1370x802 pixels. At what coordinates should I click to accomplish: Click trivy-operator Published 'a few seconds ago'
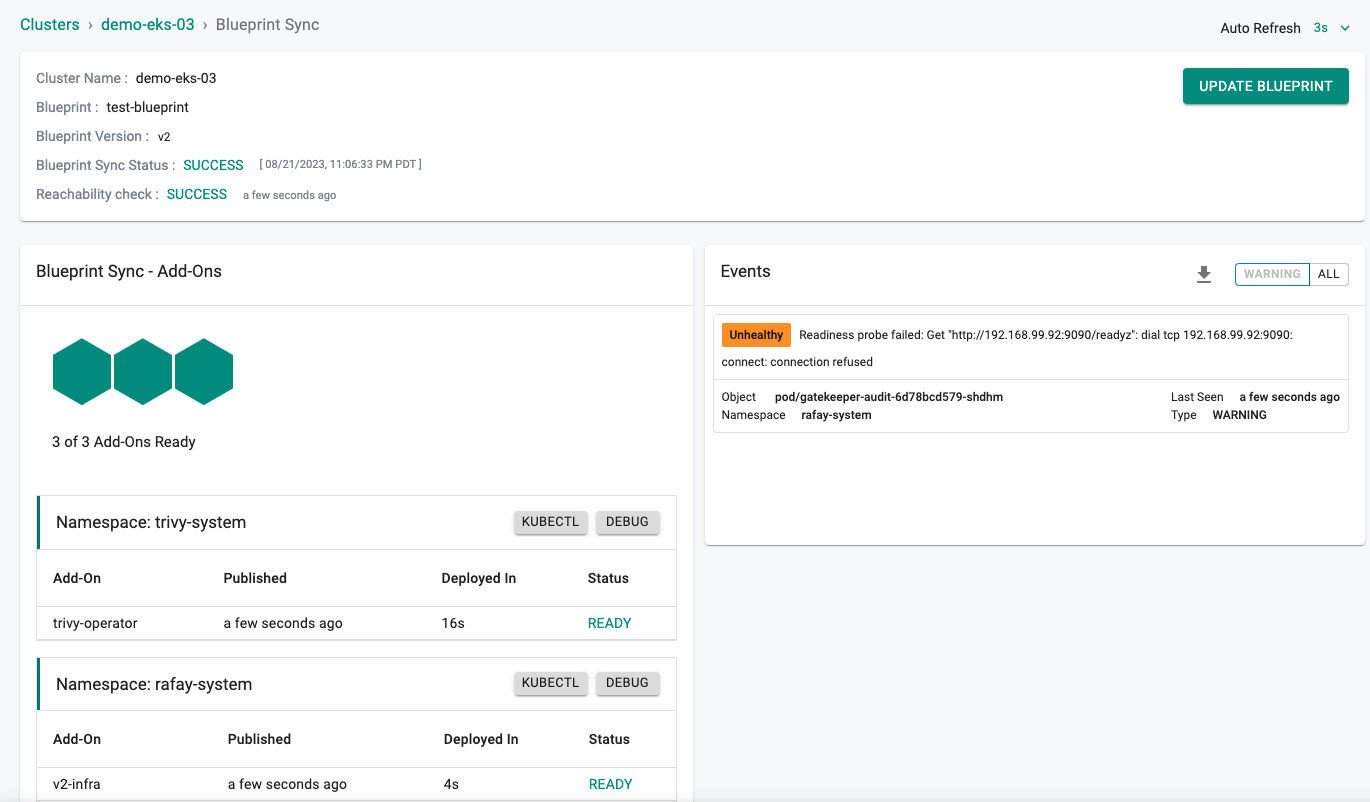pyautogui.click(x=283, y=623)
